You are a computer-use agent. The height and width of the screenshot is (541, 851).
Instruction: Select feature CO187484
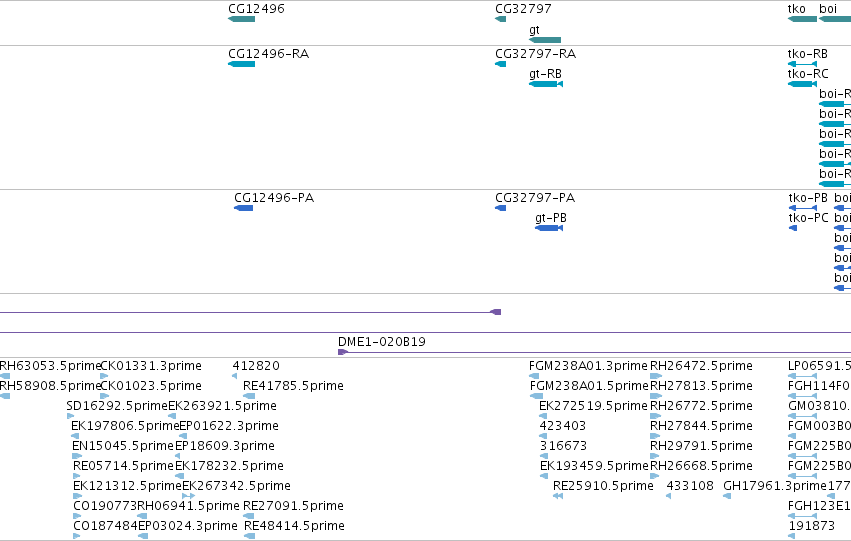tap(105, 526)
